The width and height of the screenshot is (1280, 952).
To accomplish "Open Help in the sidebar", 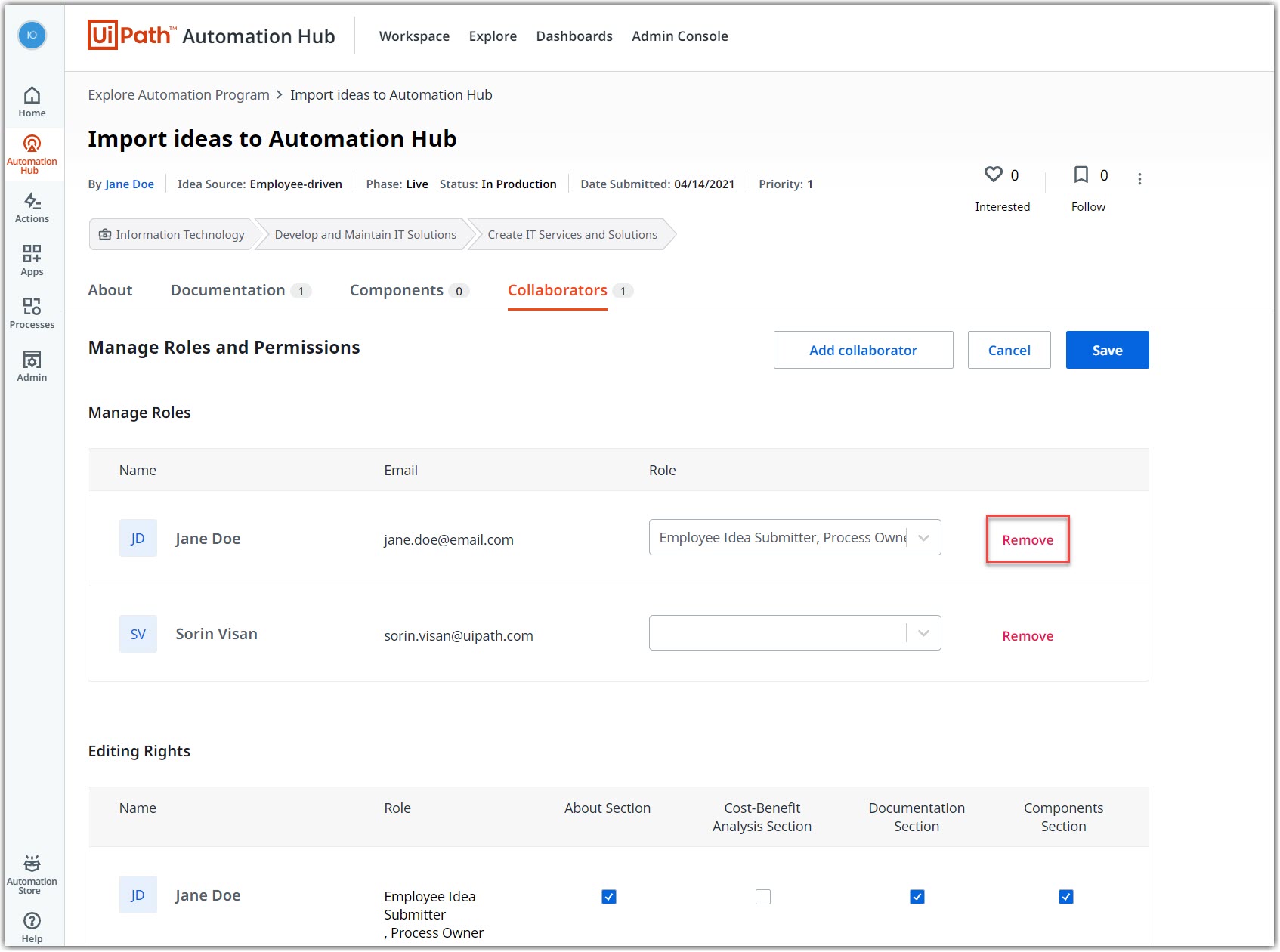I will pyautogui.click(x=32, y=928).
